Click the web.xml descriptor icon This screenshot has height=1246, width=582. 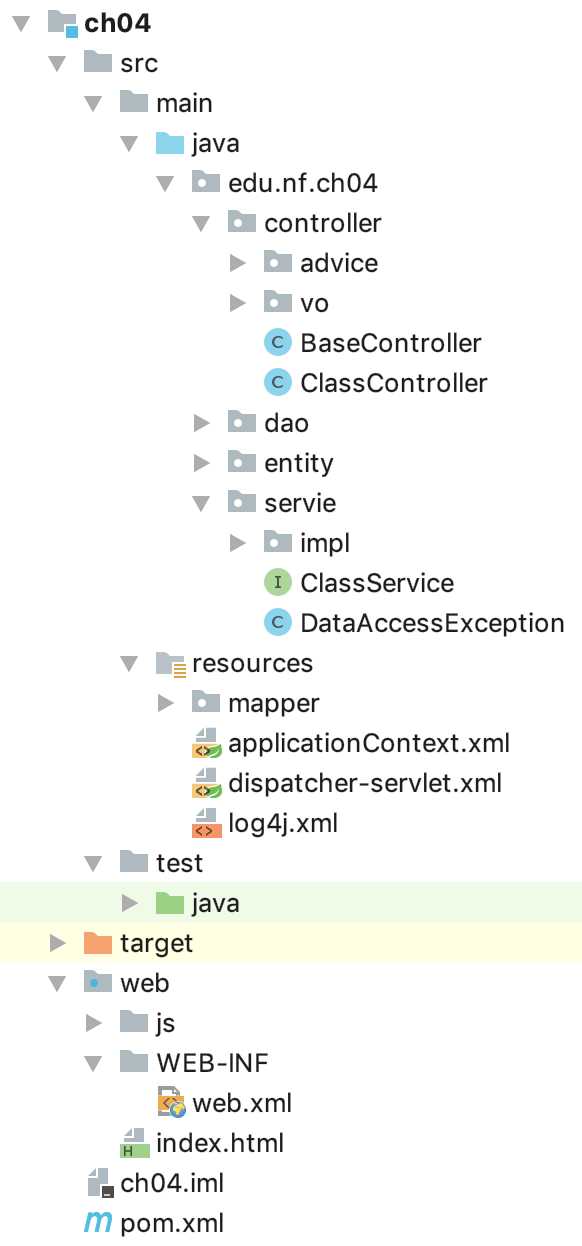pos(171,1103)
